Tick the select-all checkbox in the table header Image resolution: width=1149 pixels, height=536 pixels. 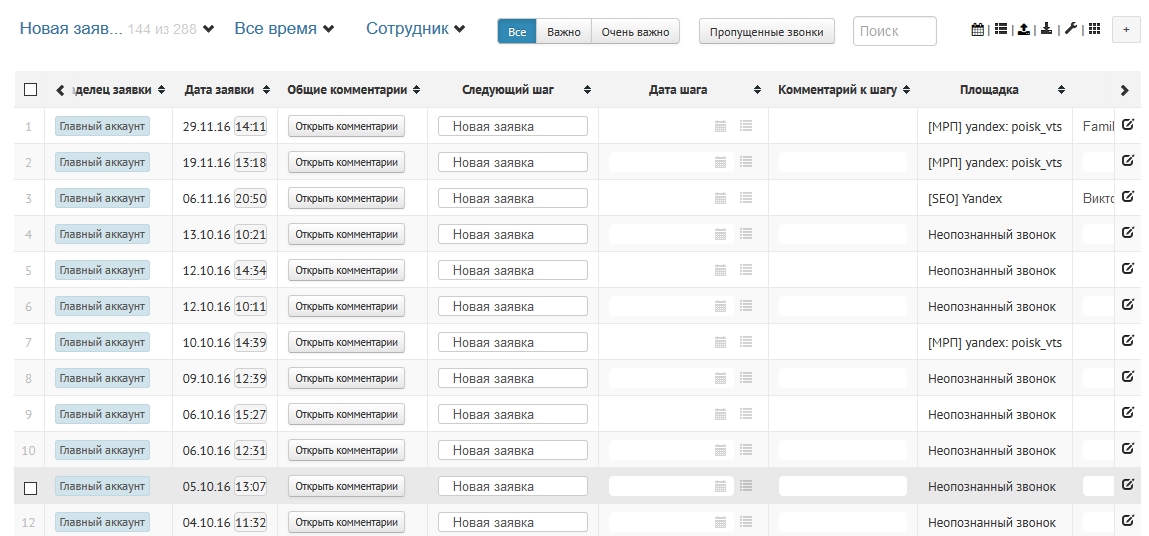coord(30,90)
